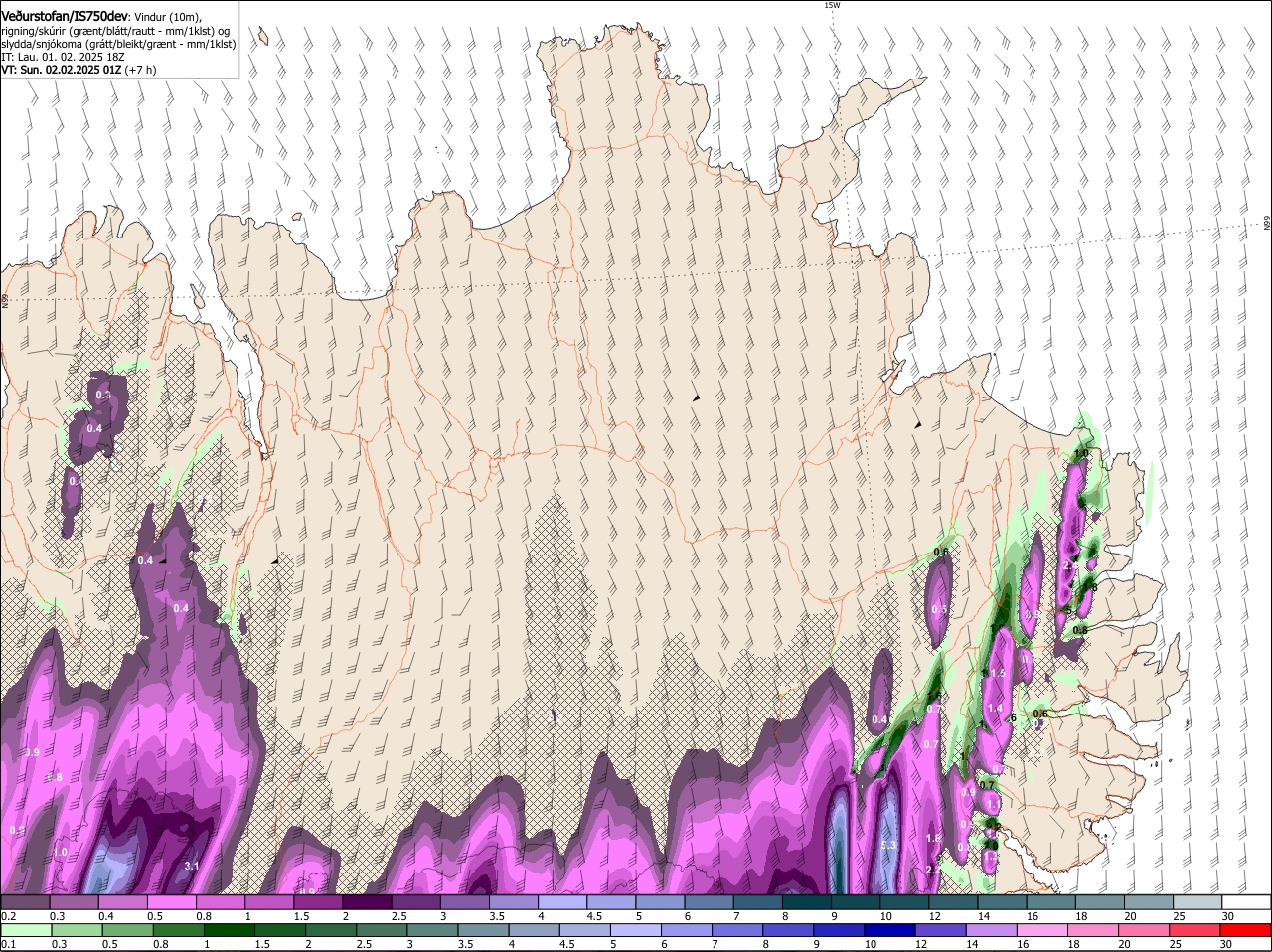Click the 'Vindur (10m)' header text
1272x952 pixels.
169,16
